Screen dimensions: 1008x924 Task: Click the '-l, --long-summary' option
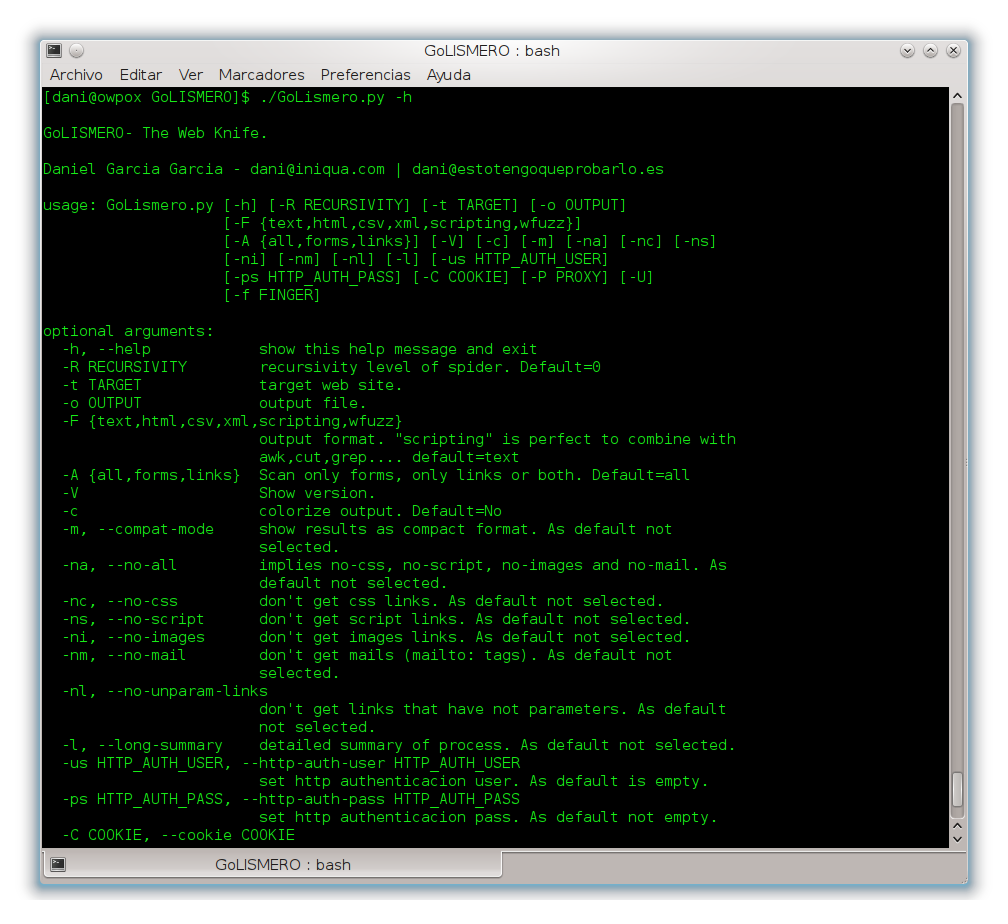pos(143,745)
